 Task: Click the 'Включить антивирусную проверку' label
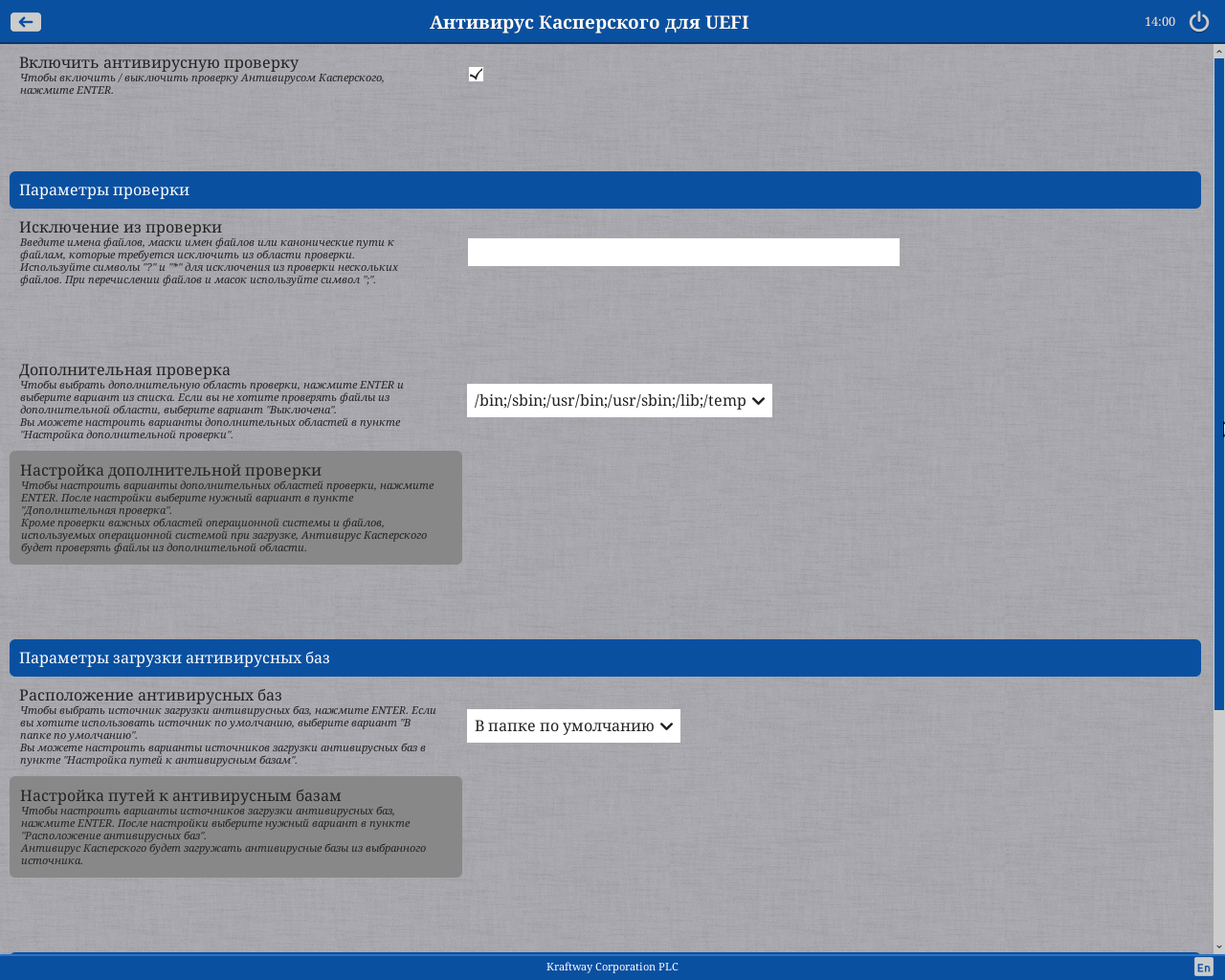[159, 63]
